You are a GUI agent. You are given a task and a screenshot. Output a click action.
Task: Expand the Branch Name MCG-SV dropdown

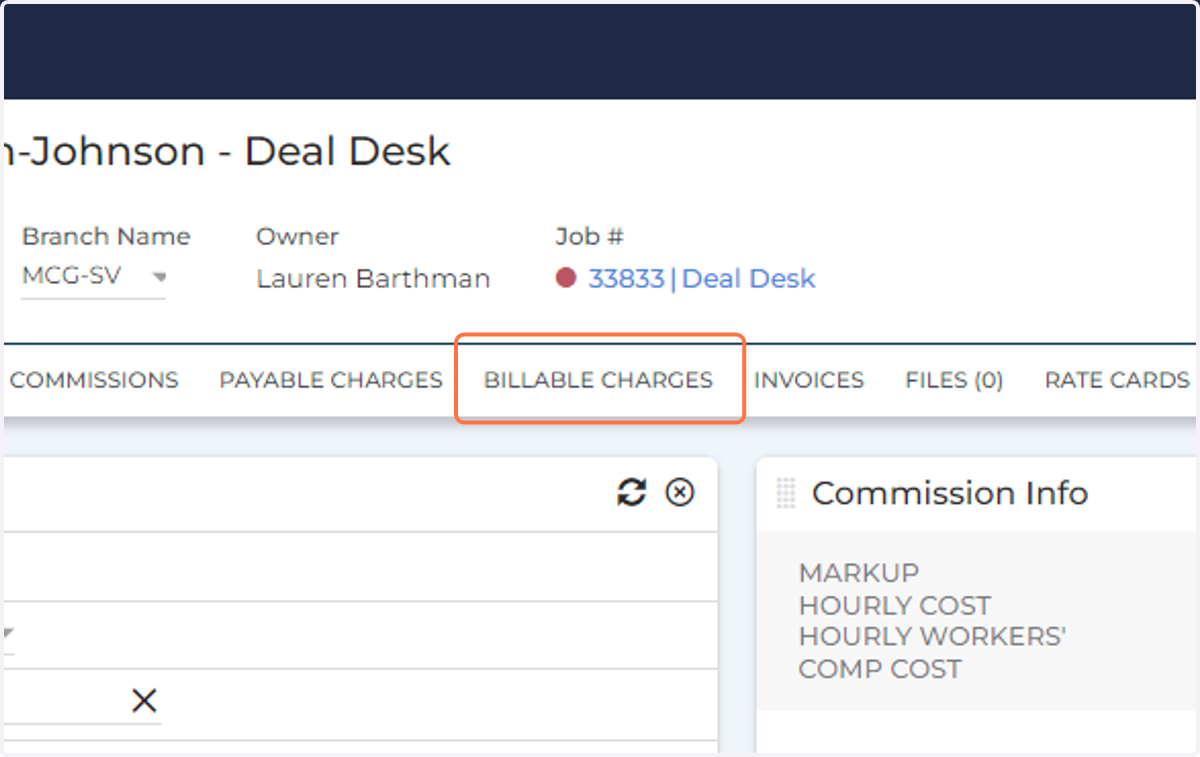[94, 277]
